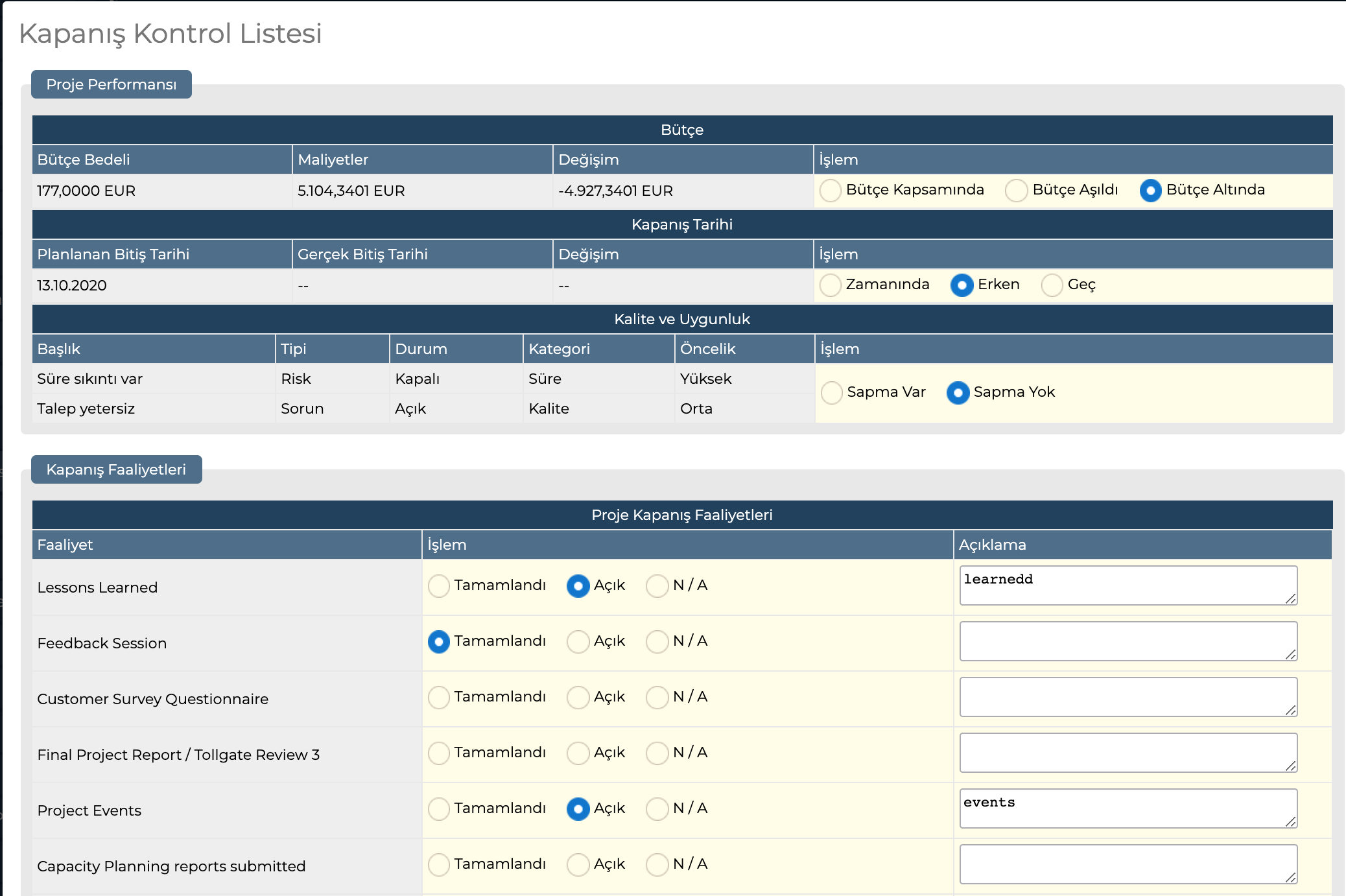This screenshot has height=896, width=1346.
Task: Mark Feedback Session as N / A
Action: pyautogui.click(x=657, y=642)
